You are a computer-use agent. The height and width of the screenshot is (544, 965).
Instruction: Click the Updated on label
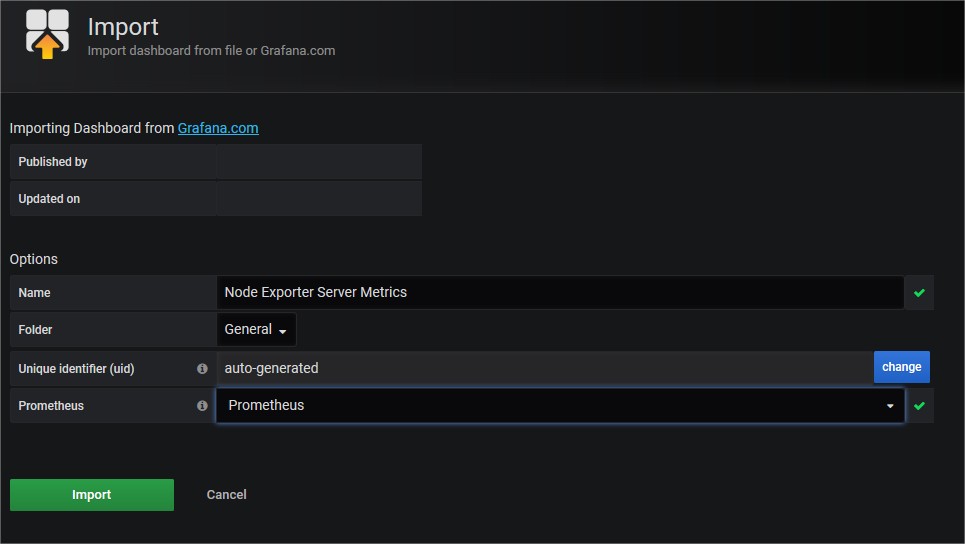[x=49, y=199]
